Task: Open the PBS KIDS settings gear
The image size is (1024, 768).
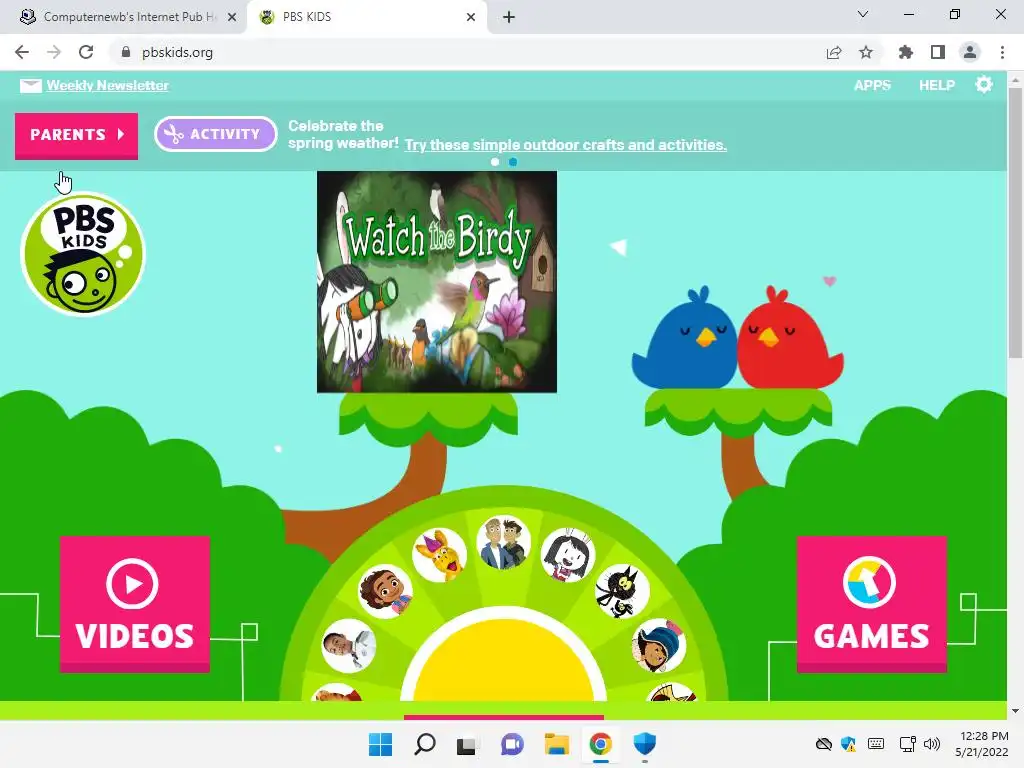Action: [x=984, y=84]
